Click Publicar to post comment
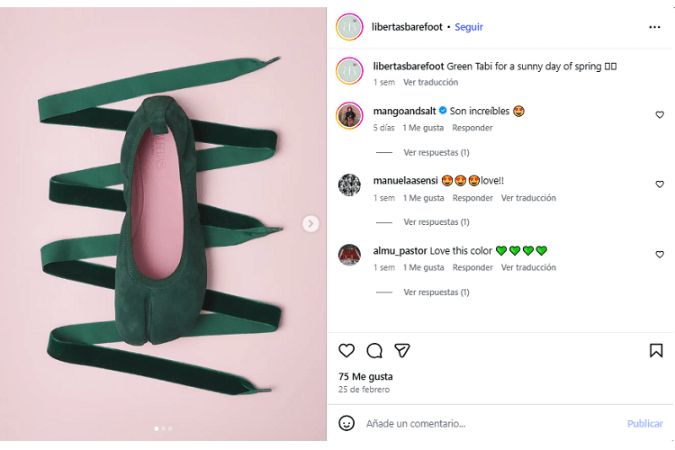 click(x=644, y=424)
